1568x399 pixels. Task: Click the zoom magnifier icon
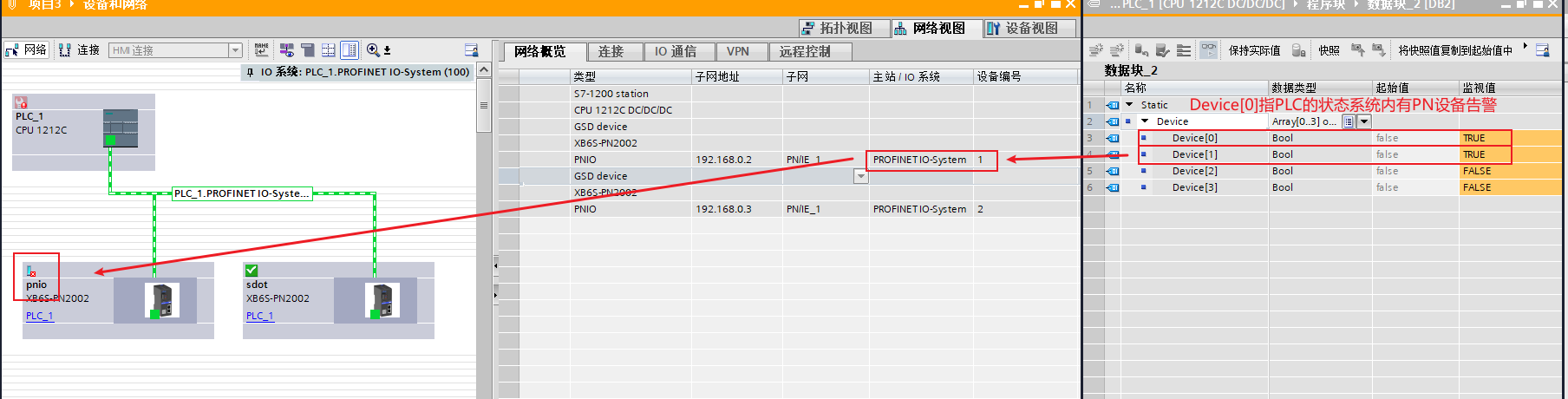coord(372,50)
